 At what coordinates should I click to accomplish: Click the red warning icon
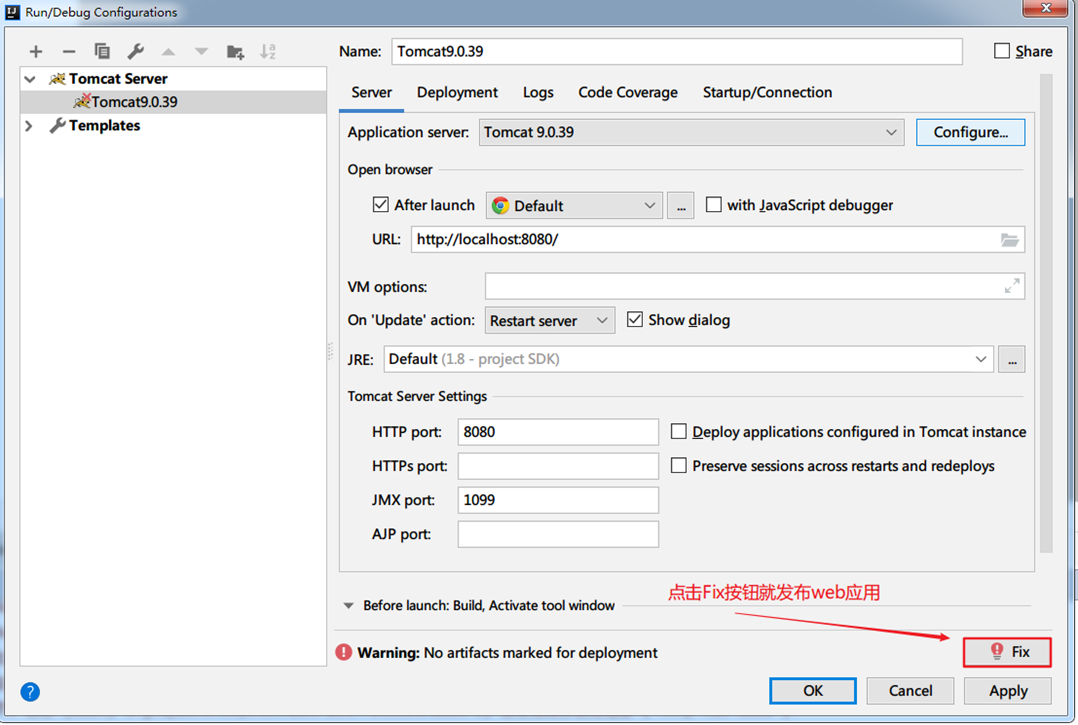[344, 652]
